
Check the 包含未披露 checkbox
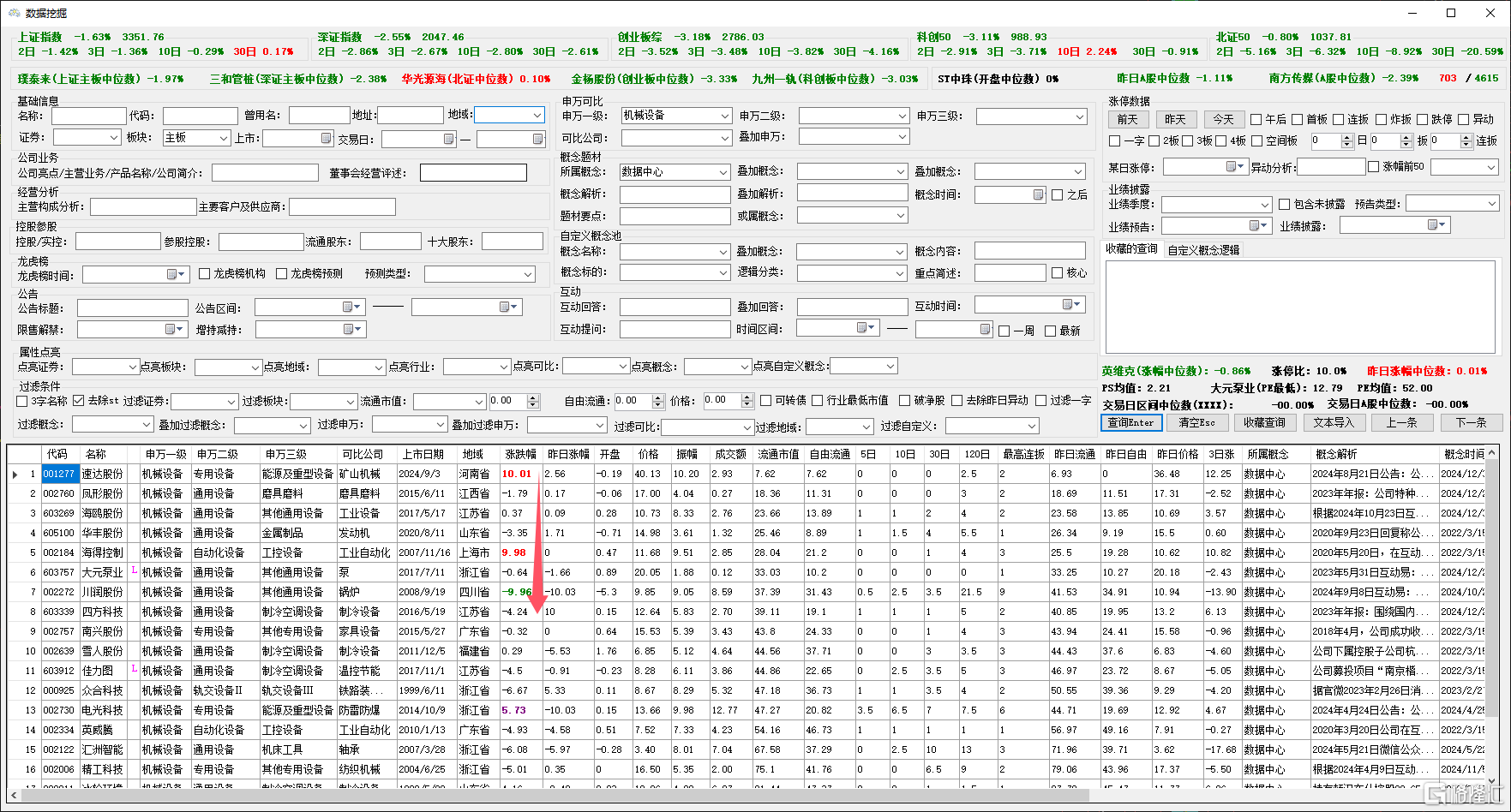click(x=1284, y=205)
